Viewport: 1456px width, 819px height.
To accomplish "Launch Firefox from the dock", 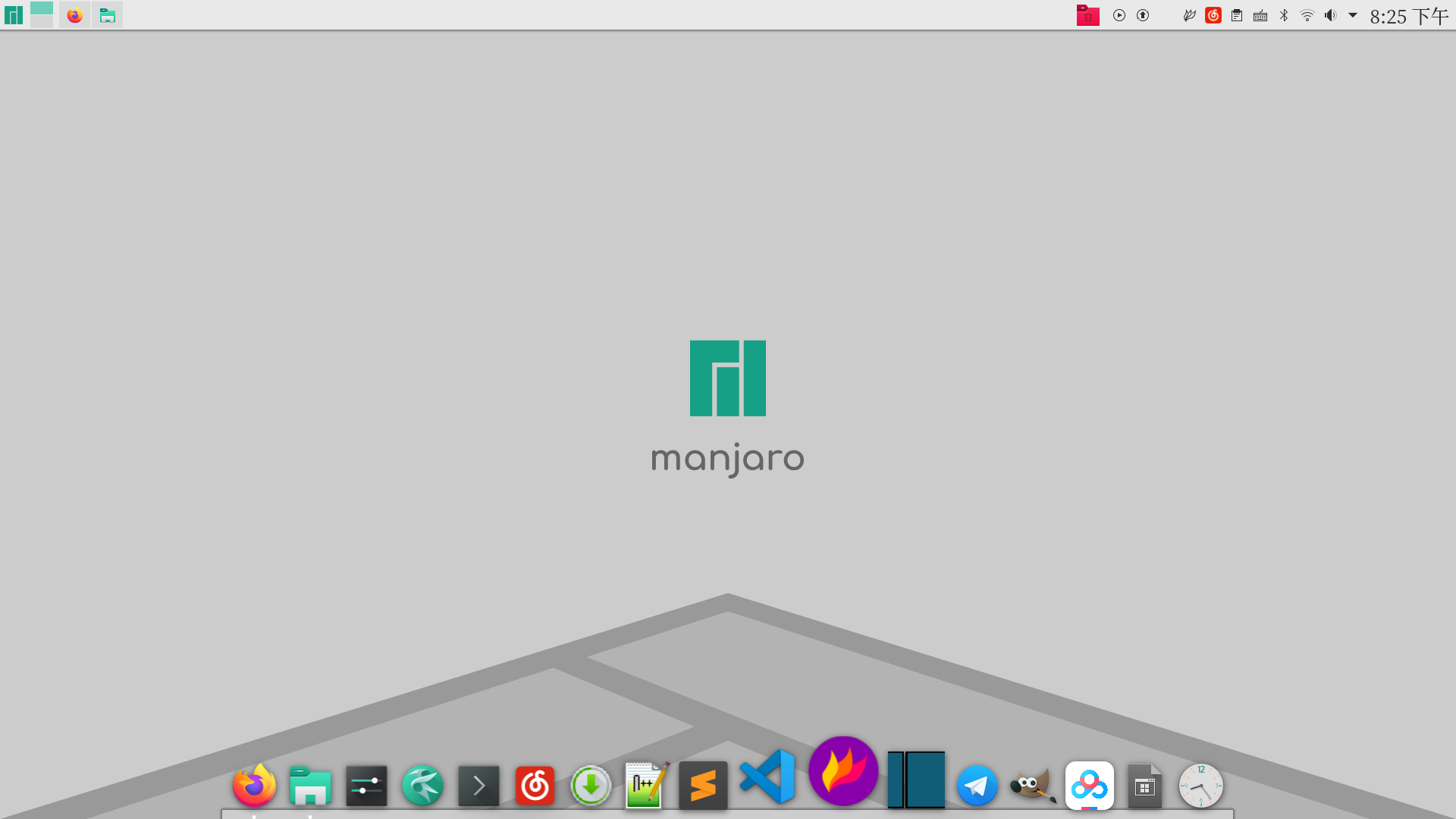I will (x=254, y=785).
